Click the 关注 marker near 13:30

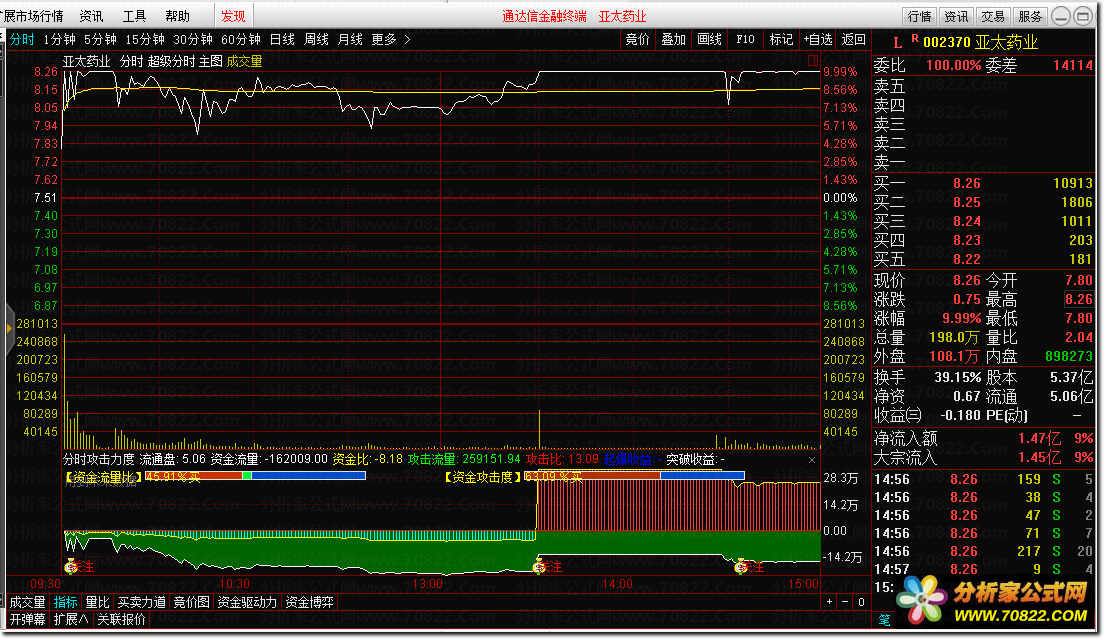click(547, 567)
